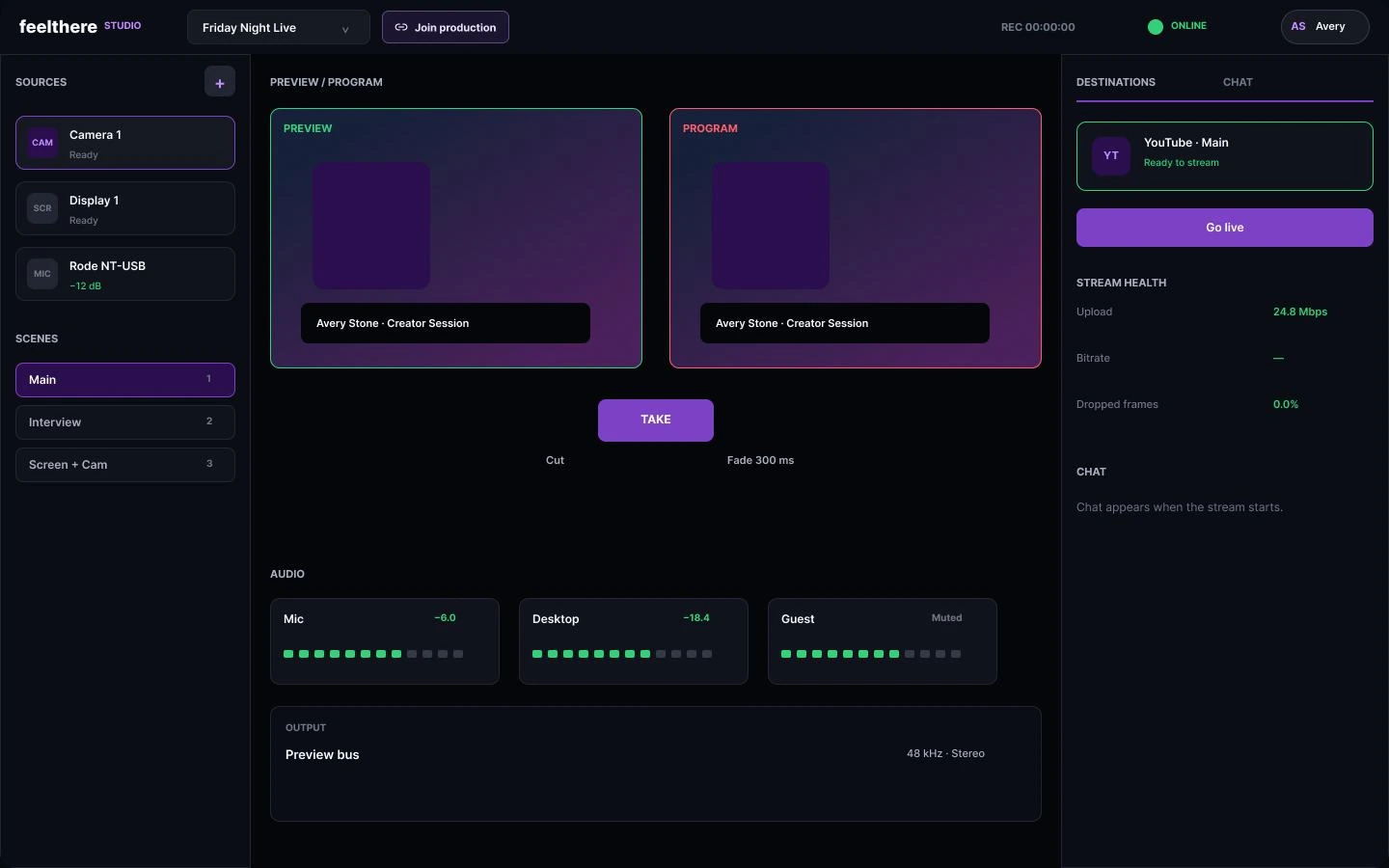1389x868 pixels.
Task: Click the Program monitor
Action: point(856,238)
